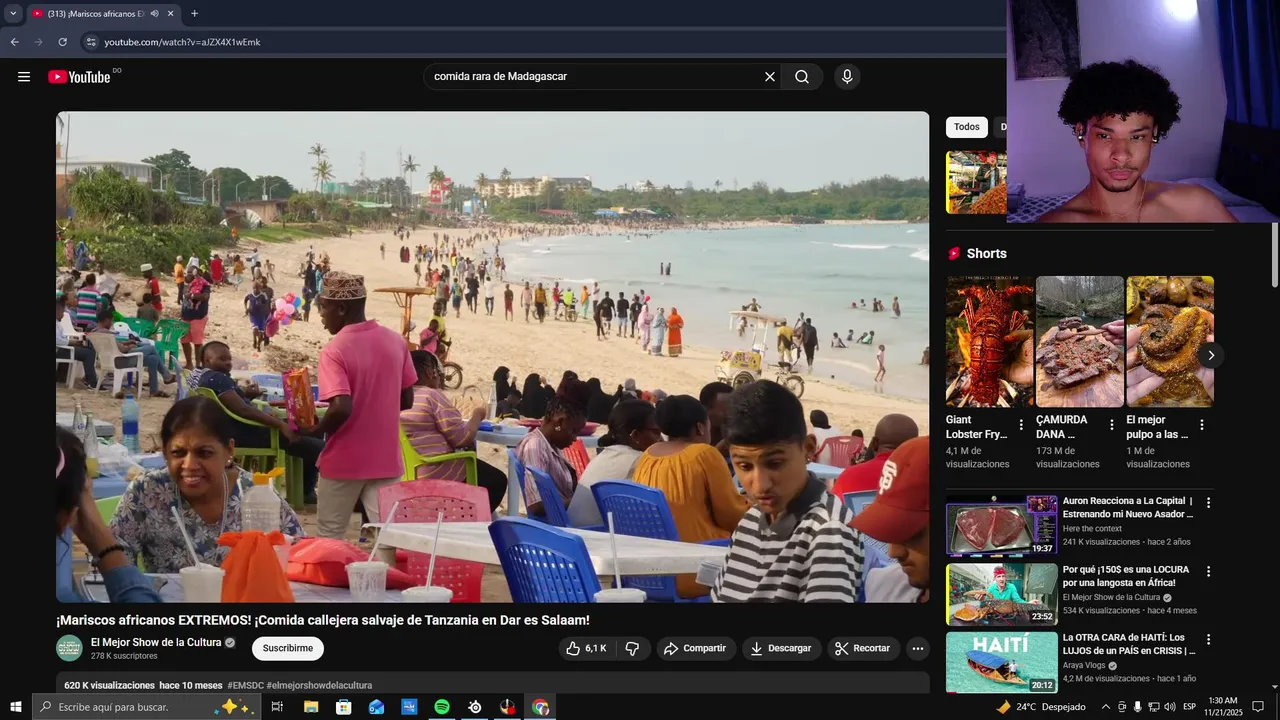Open the ESP language selector
Screen dimensions: 1280x720
point(1189,707)
